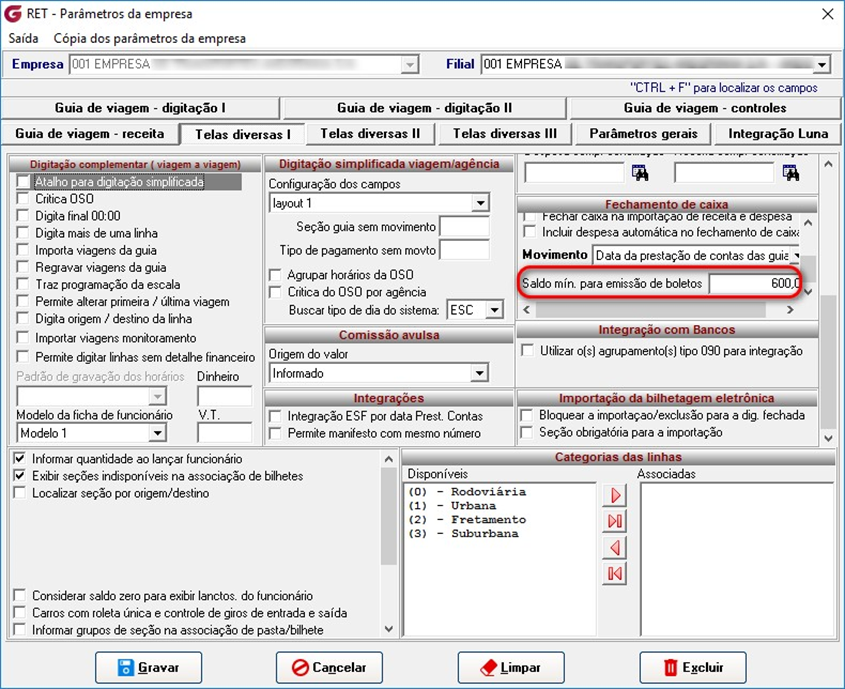Click Tipo de pagamento sem movto field
The height and width of the screenshot is (689, 845).
[x=465, y=250]
